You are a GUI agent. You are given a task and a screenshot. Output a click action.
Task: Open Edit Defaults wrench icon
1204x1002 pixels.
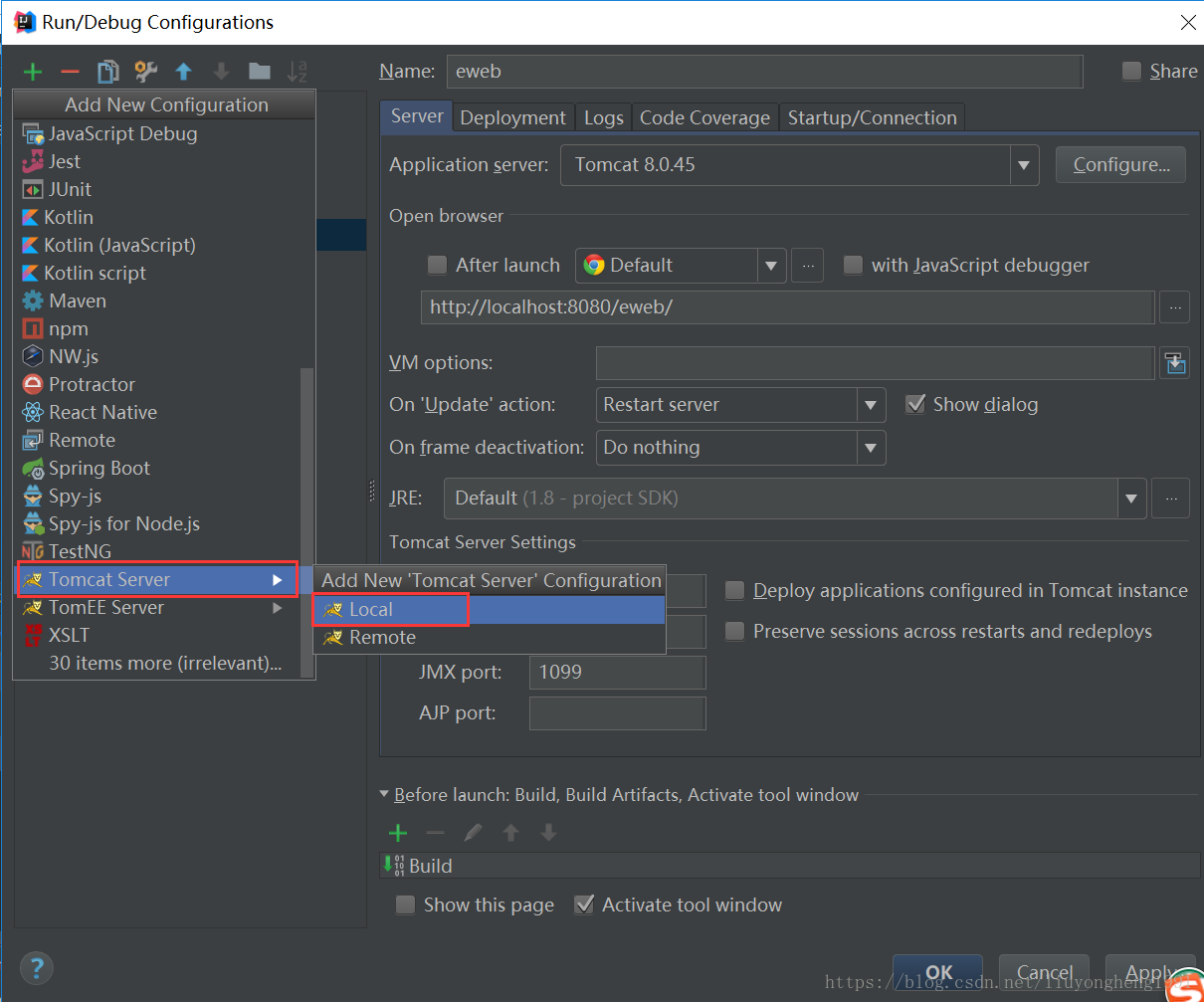(145, 72)
